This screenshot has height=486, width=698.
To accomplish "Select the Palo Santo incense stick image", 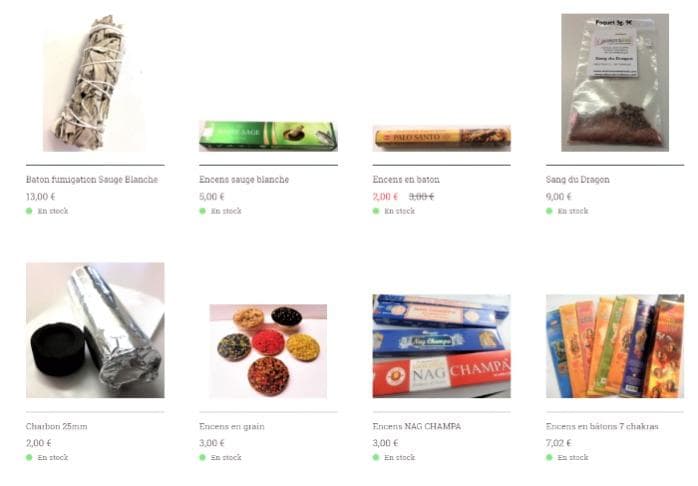I will click(x=442, y=138).
